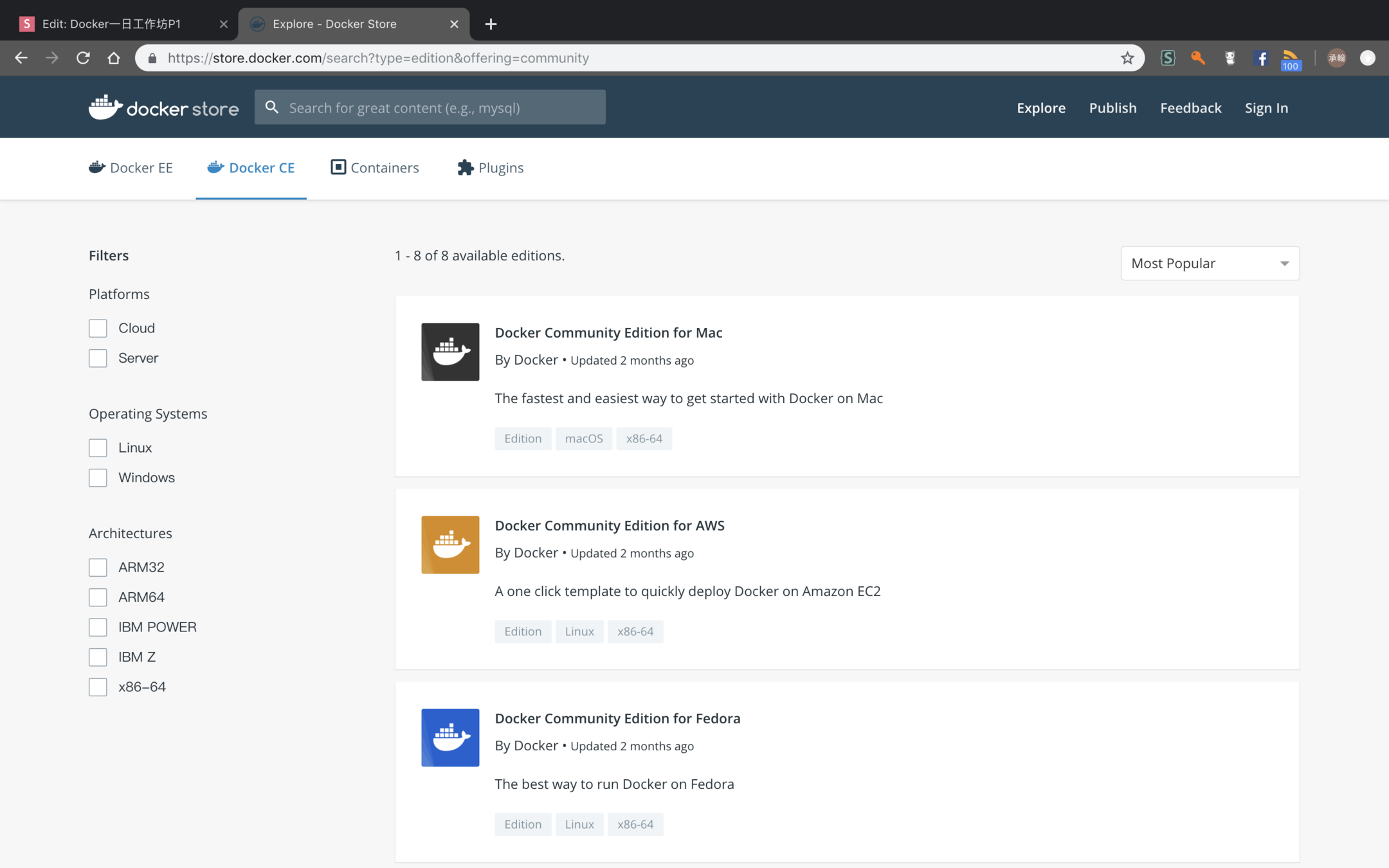The width and height of the screenshot is (1389, 868).
Task: Click the Sign In link
Action: click(x=1266, y=107)
